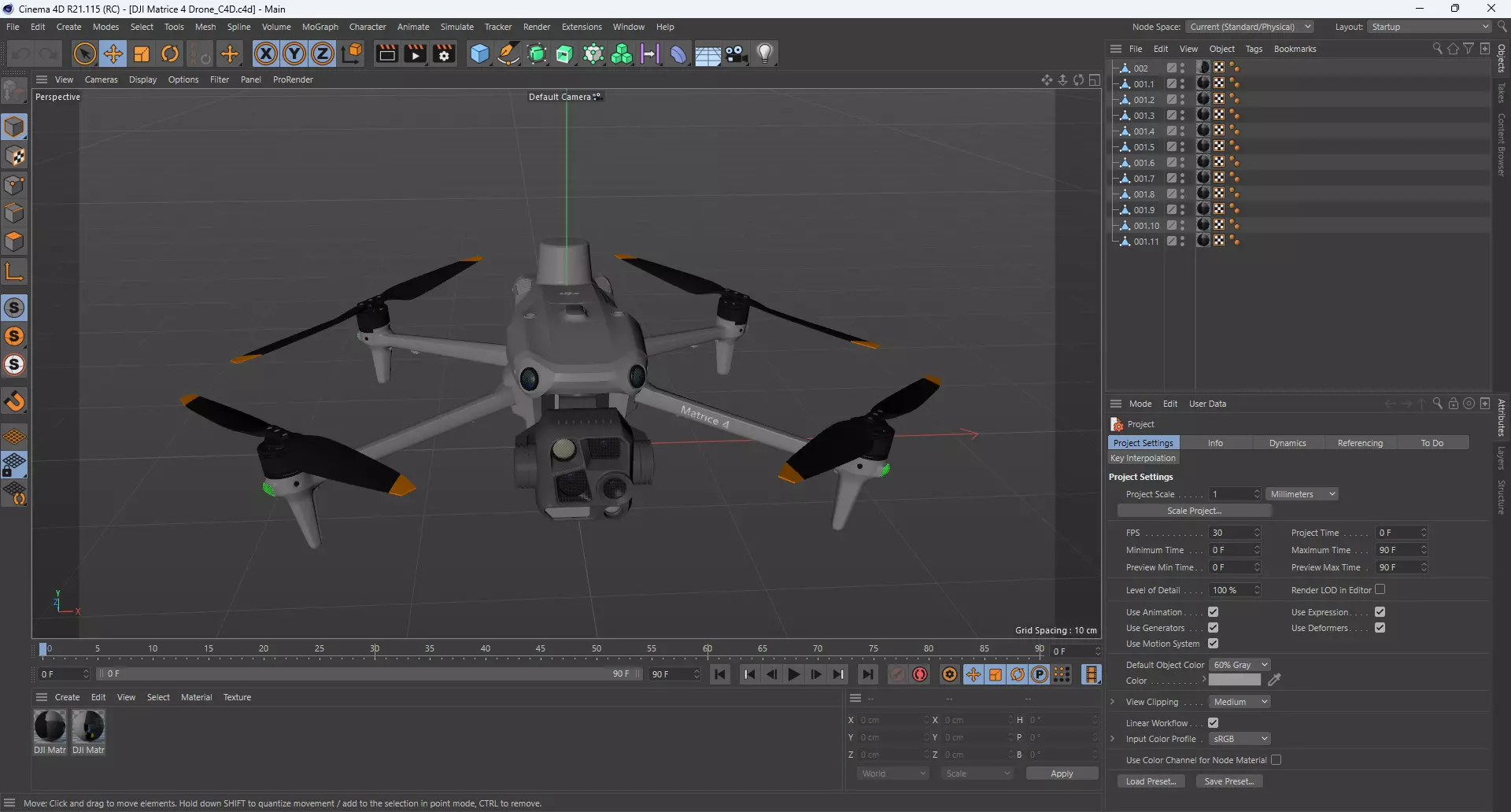Screen dimensions: 1511x812
Task: Add a Camera object
Action: pyautogui.click(x=737, y=54)
